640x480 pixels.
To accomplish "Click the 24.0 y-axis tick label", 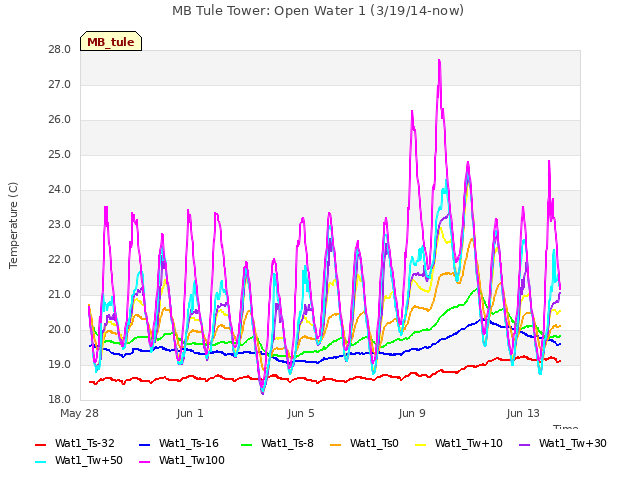I will pyautogui.click(x=60, y=190).
